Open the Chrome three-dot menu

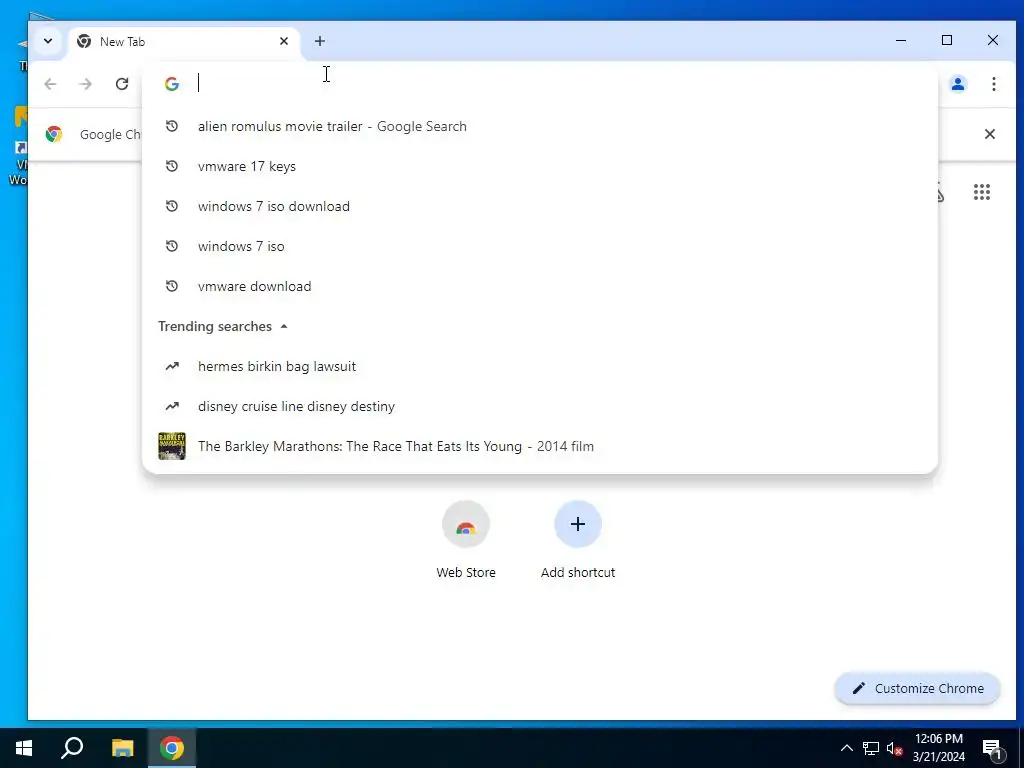click(x=993, y=84)
